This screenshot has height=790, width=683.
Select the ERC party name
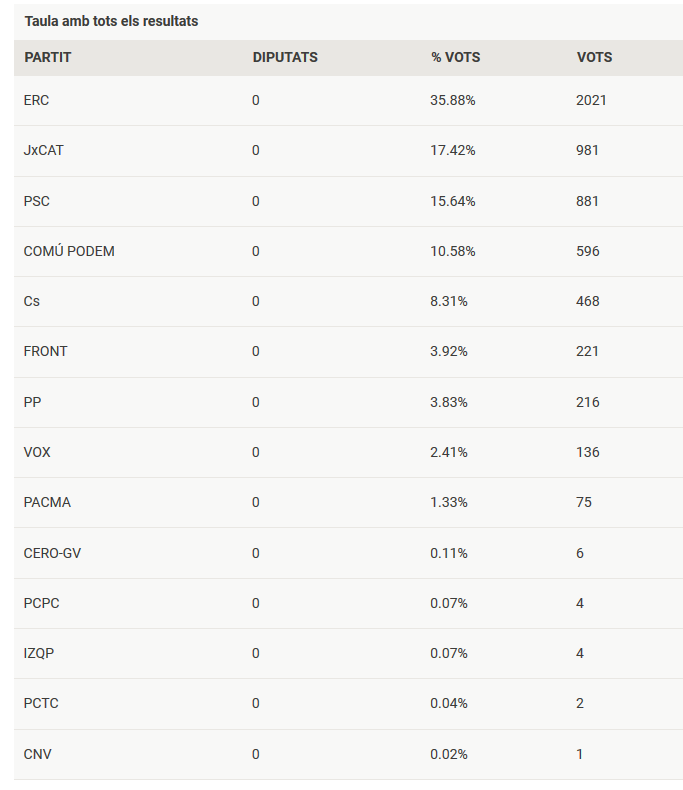[x=37, y=100]
